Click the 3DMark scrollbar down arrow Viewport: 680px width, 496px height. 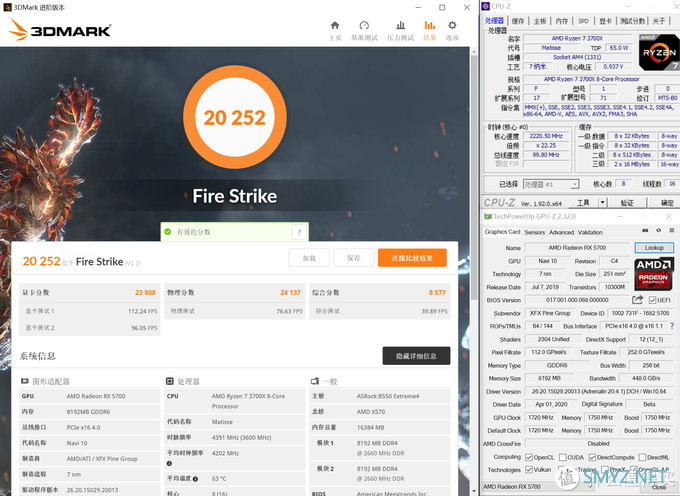coord(474,491)
